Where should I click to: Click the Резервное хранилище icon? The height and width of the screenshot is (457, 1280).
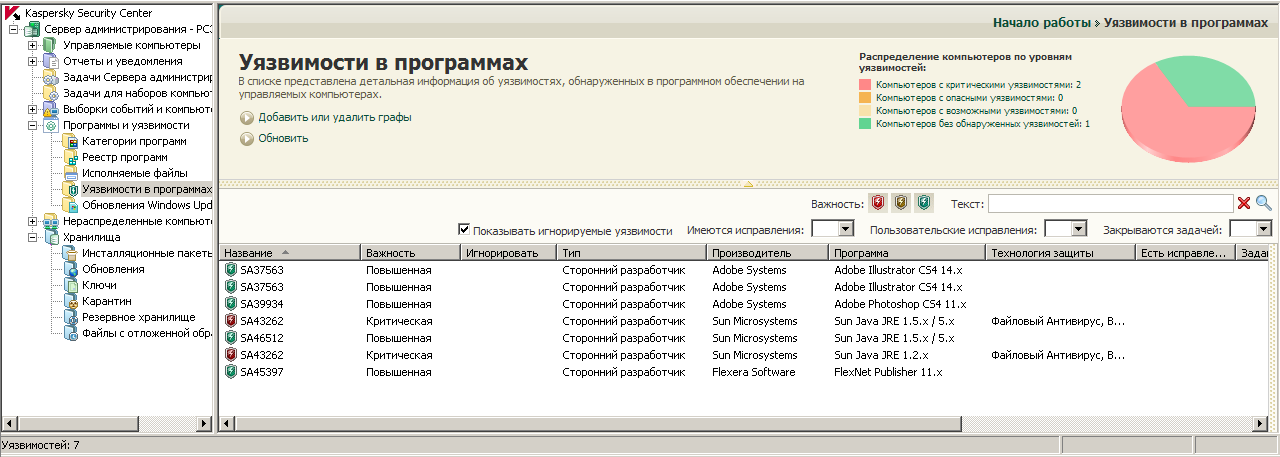[70, 317]
